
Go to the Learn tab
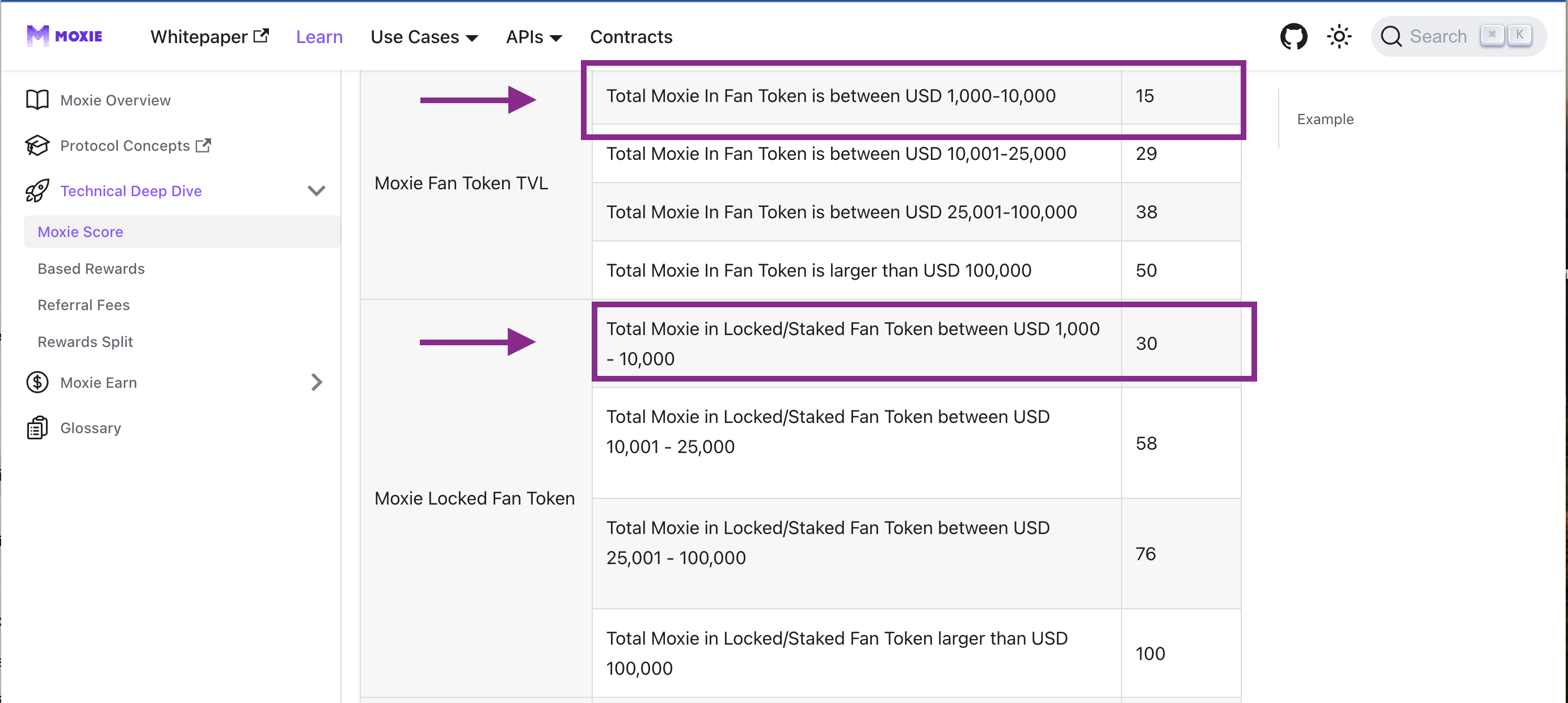(319, 37)
